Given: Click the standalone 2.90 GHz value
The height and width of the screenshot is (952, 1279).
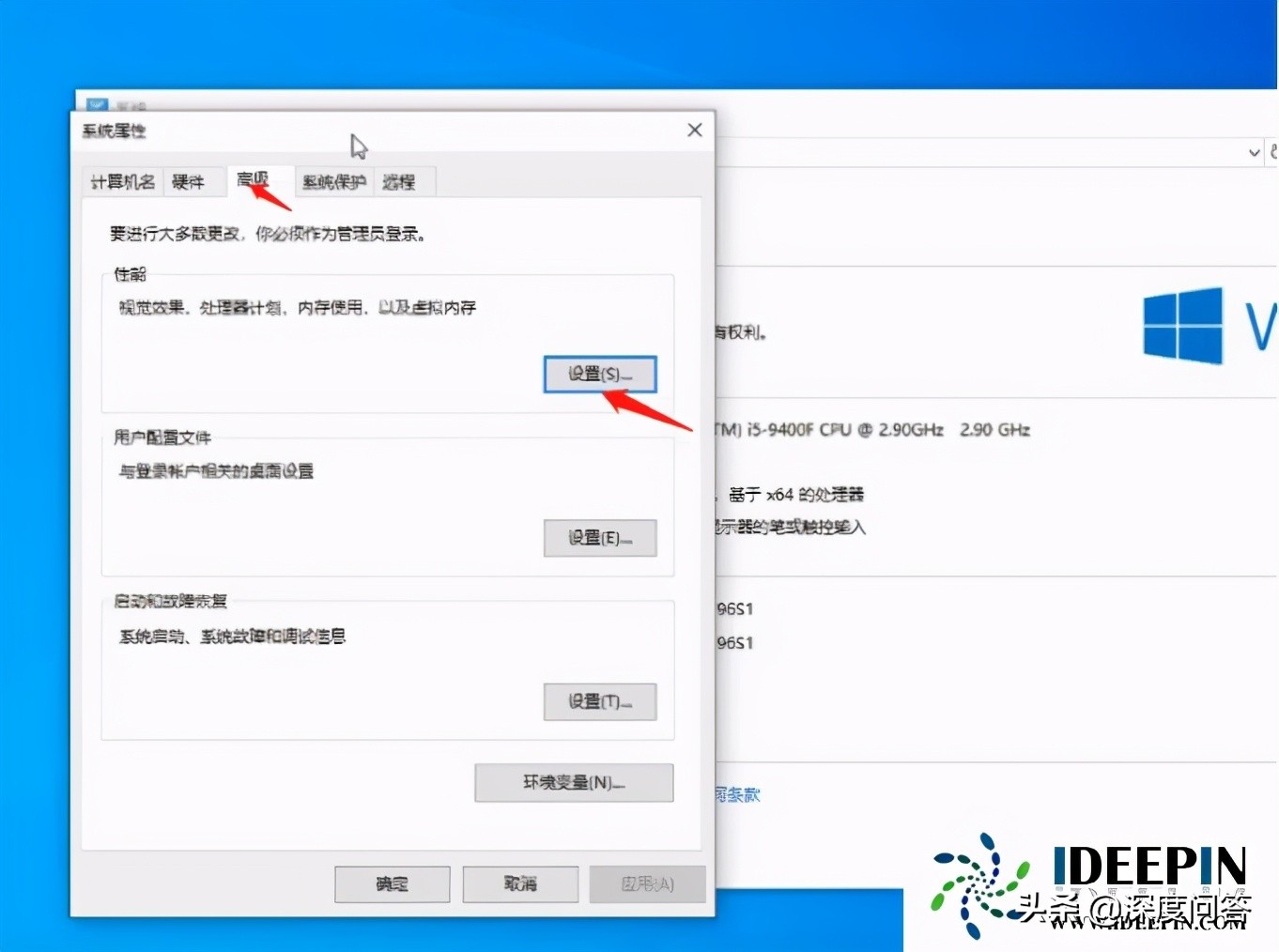Looking at the screenshot, I should [x=994, y=430].
